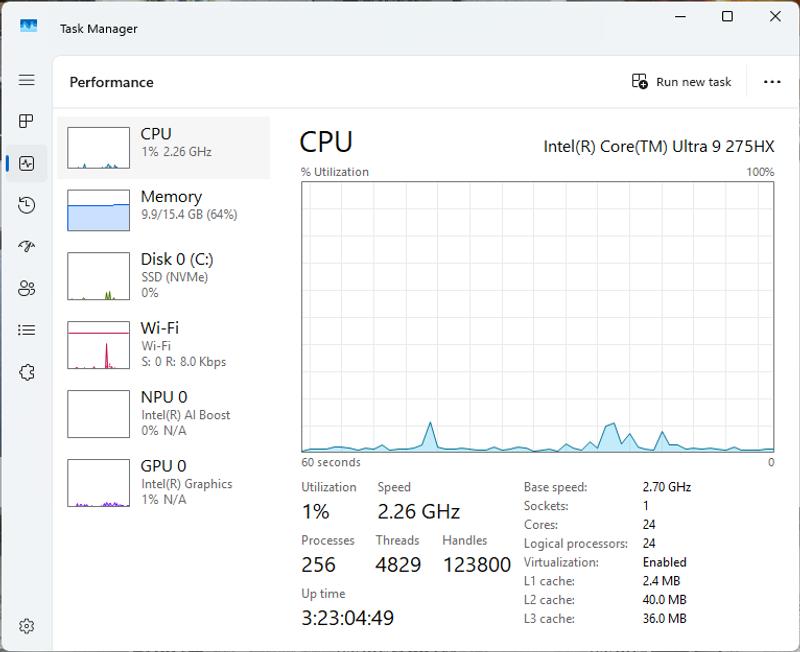
Task: Click the main CPU utilization graph
Action: 538,317
